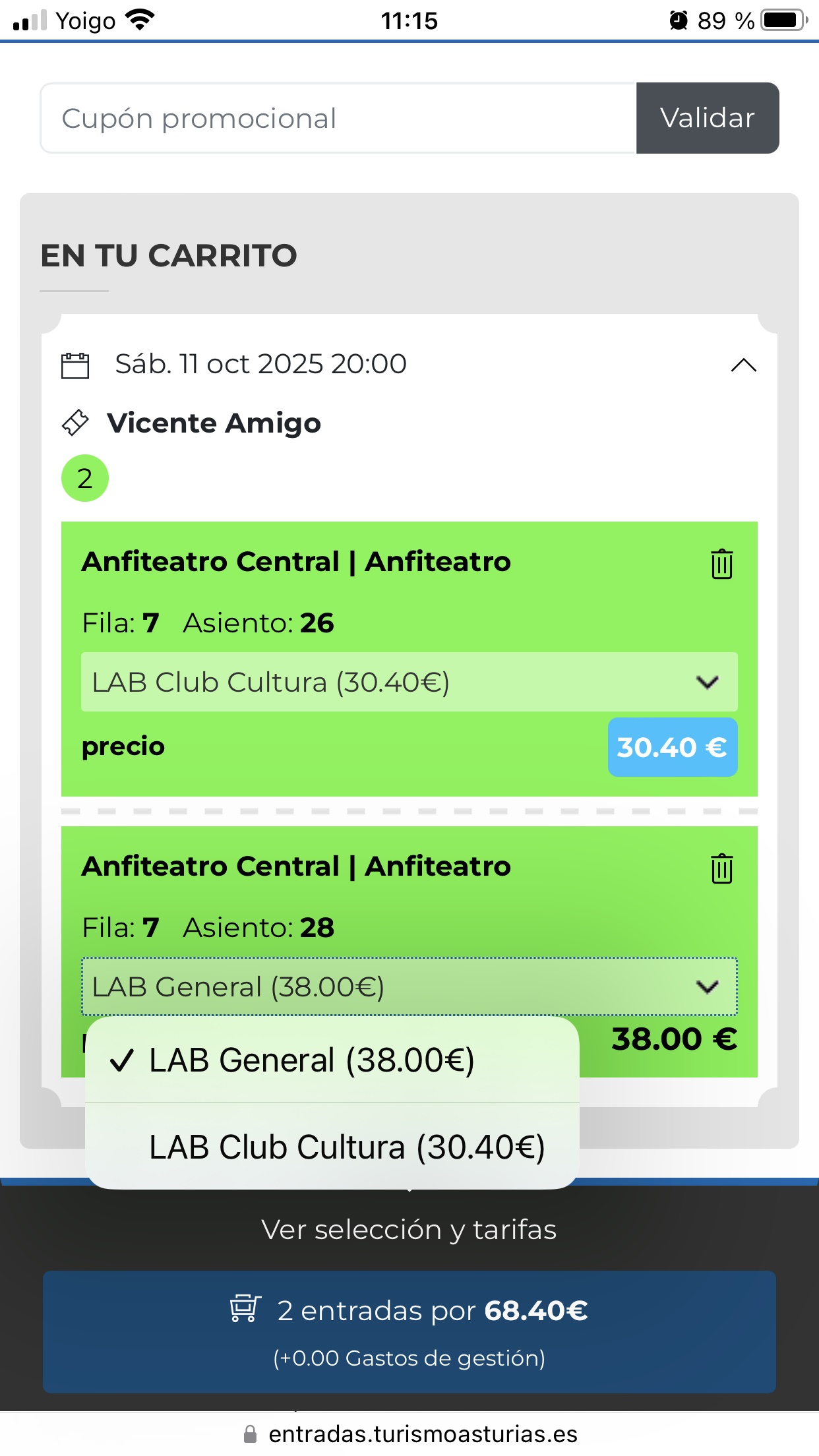Viewport: 819px width, 1456px height.
Task: Tap the Wi-Fi icon in status bar
Action: 139,20
